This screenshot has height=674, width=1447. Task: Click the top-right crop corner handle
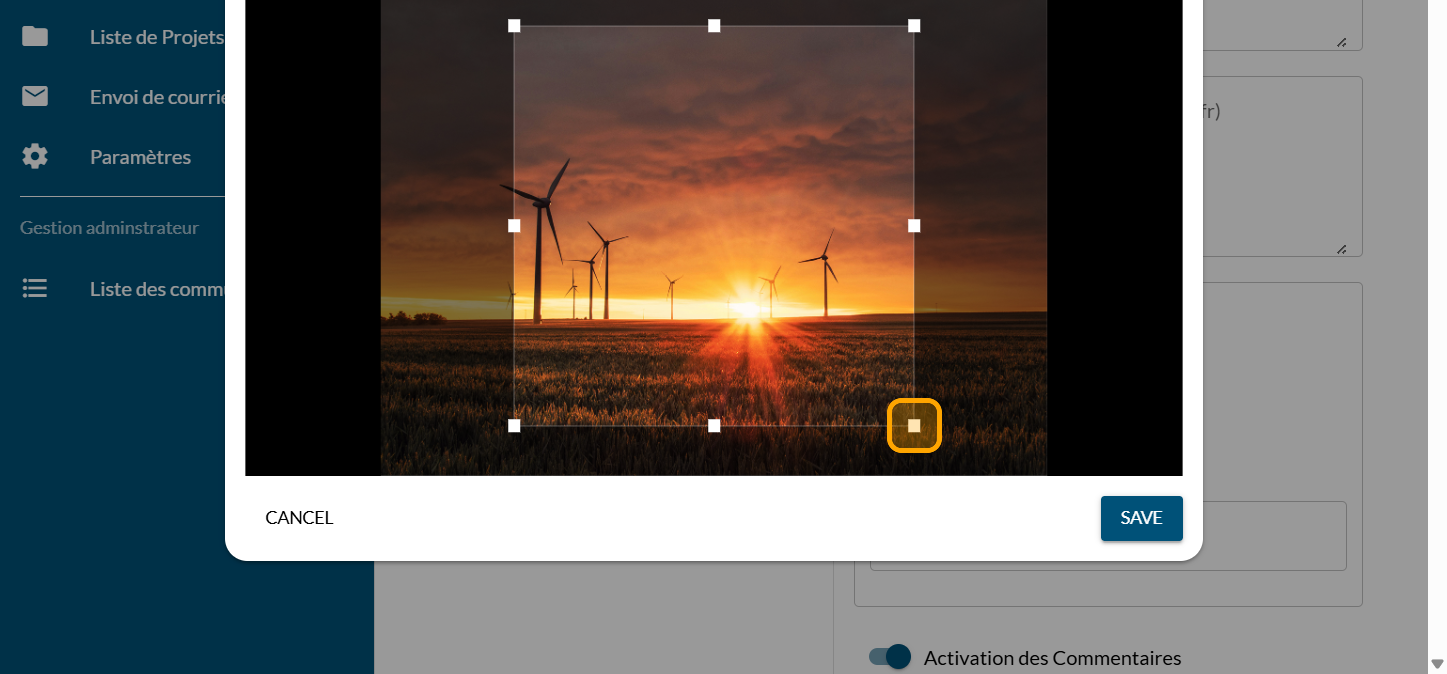click(x=914, y=26)
